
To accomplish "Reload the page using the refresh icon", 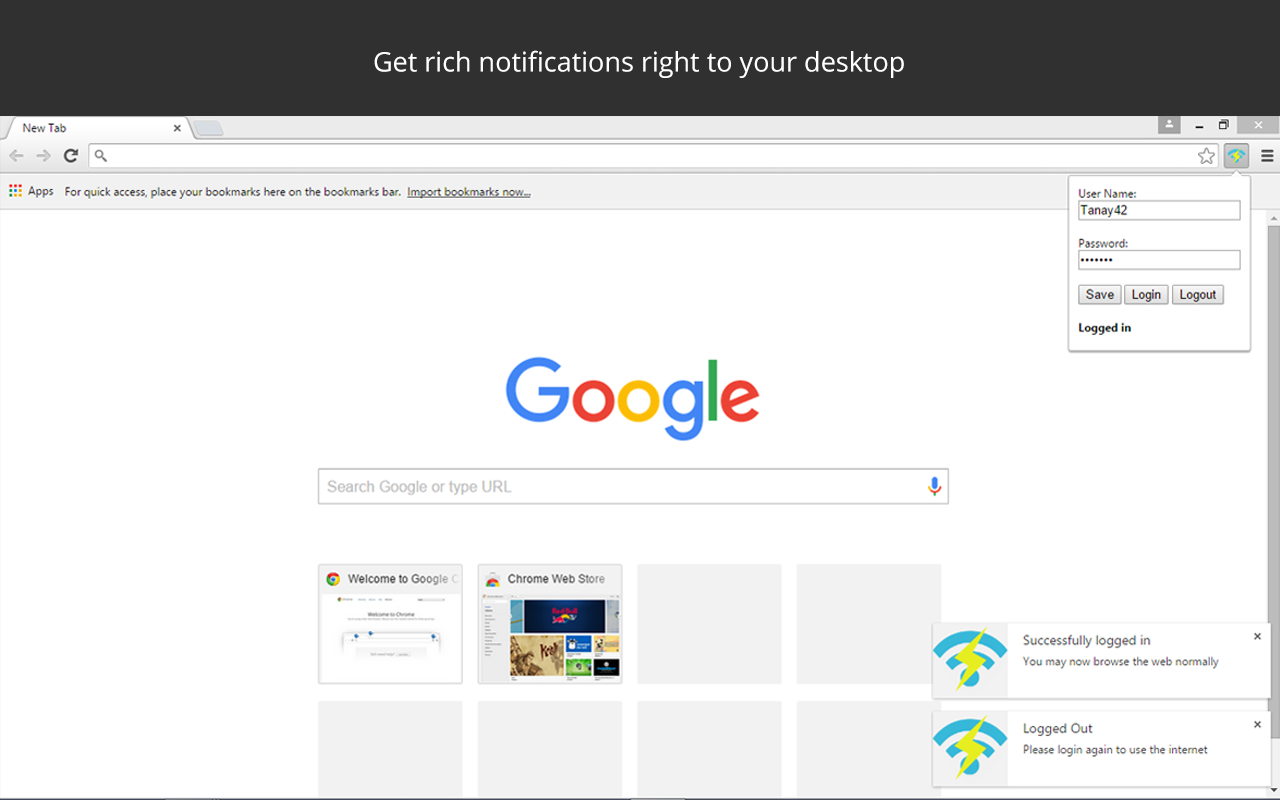I will point(70,156).
